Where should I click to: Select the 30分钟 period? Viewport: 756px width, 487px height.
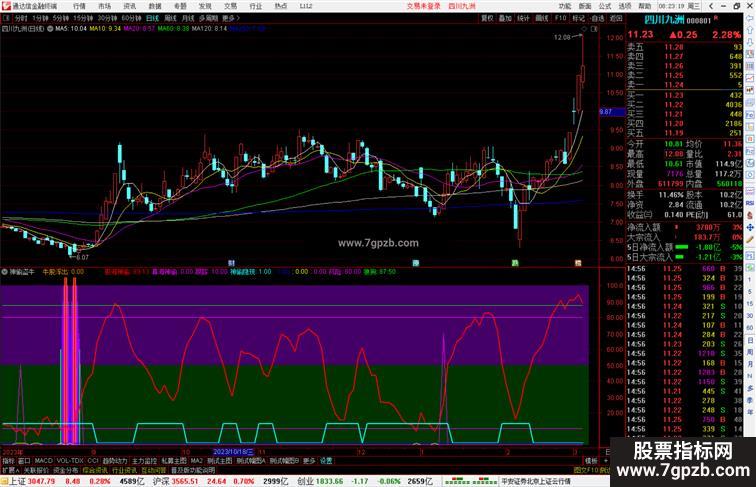(x=107, y=18)
